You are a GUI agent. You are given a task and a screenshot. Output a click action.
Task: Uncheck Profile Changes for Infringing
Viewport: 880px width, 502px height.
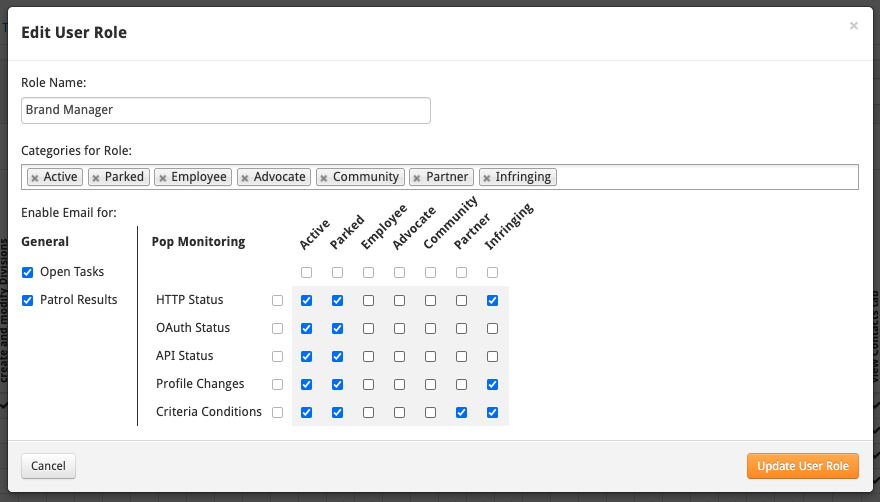[492, 384]
